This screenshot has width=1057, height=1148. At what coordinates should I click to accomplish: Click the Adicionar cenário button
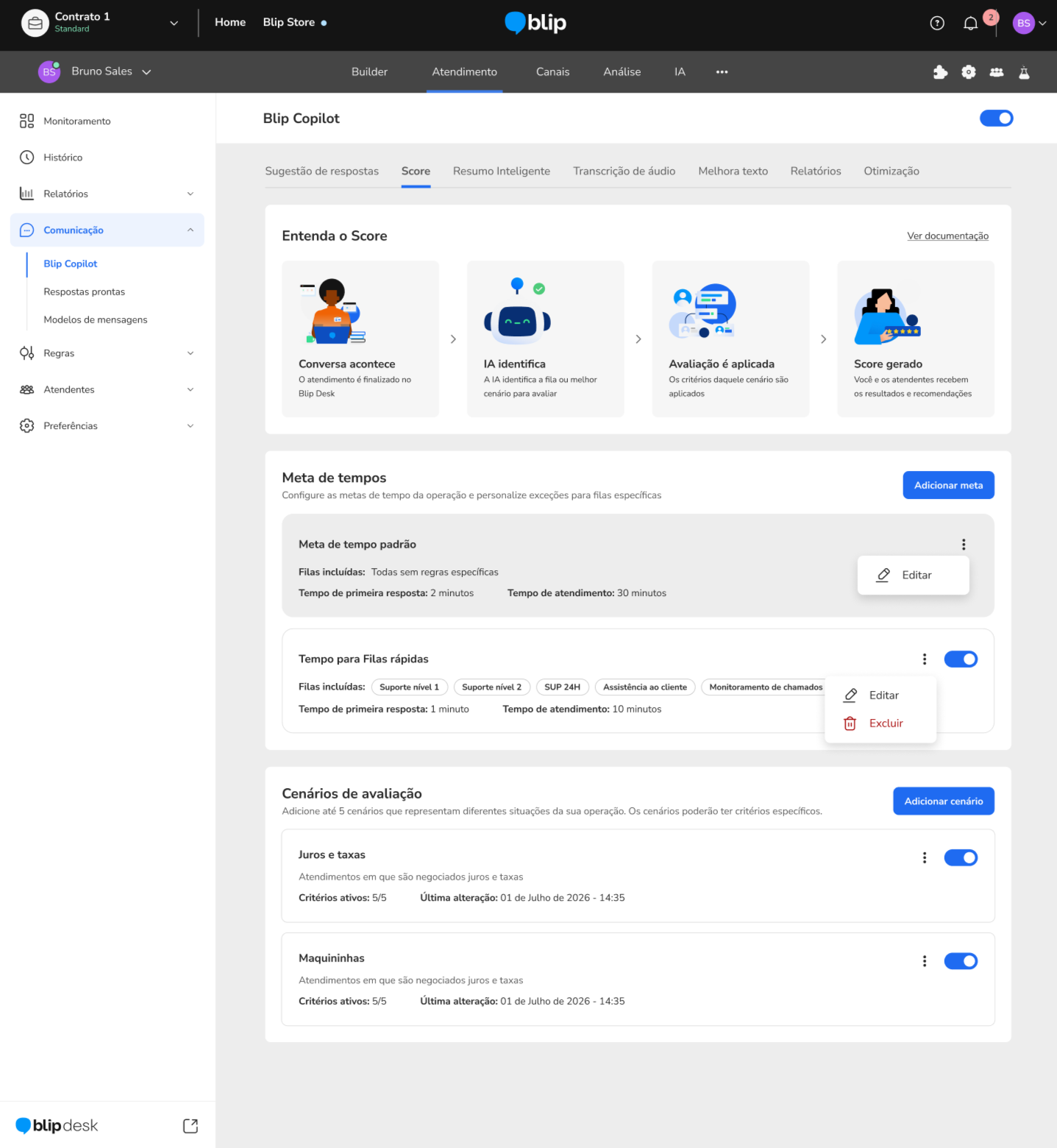click(944, 801)
